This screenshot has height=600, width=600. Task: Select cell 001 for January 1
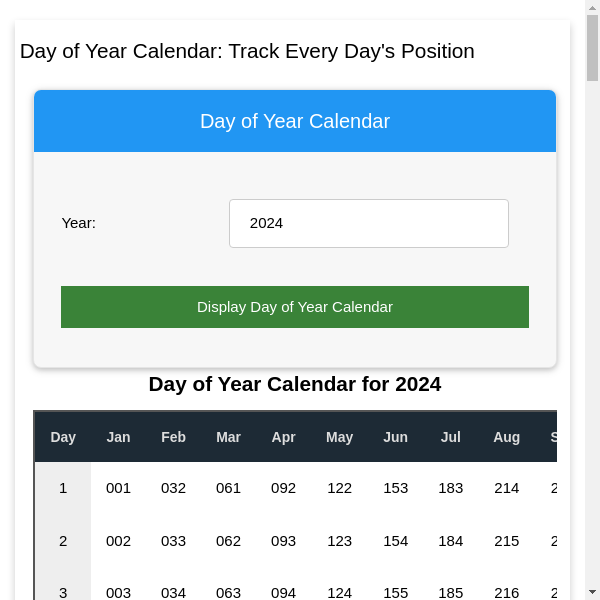[x=118, y=488]
